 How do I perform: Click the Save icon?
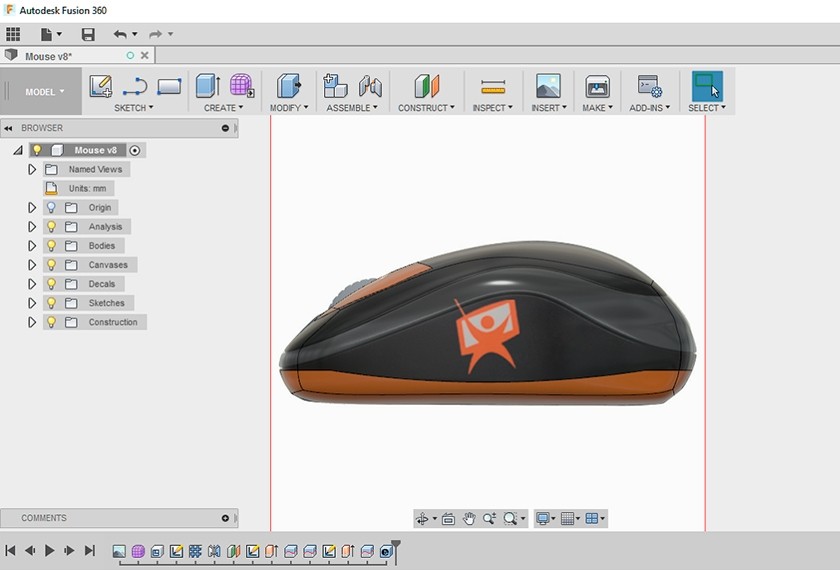click(x=88, y=35)
